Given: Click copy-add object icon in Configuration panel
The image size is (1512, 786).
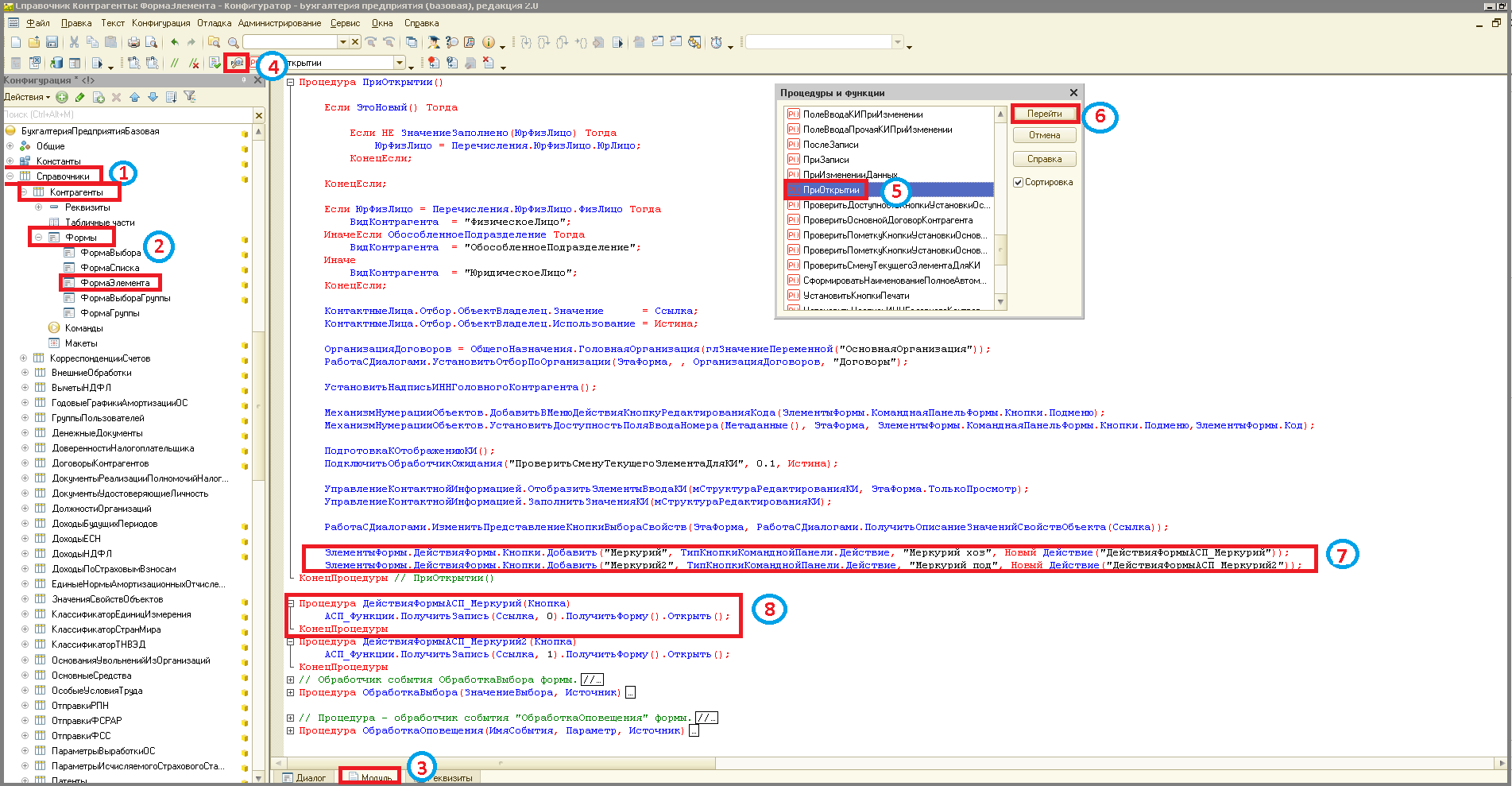Looking at the screenshot, I should [99, 97].
